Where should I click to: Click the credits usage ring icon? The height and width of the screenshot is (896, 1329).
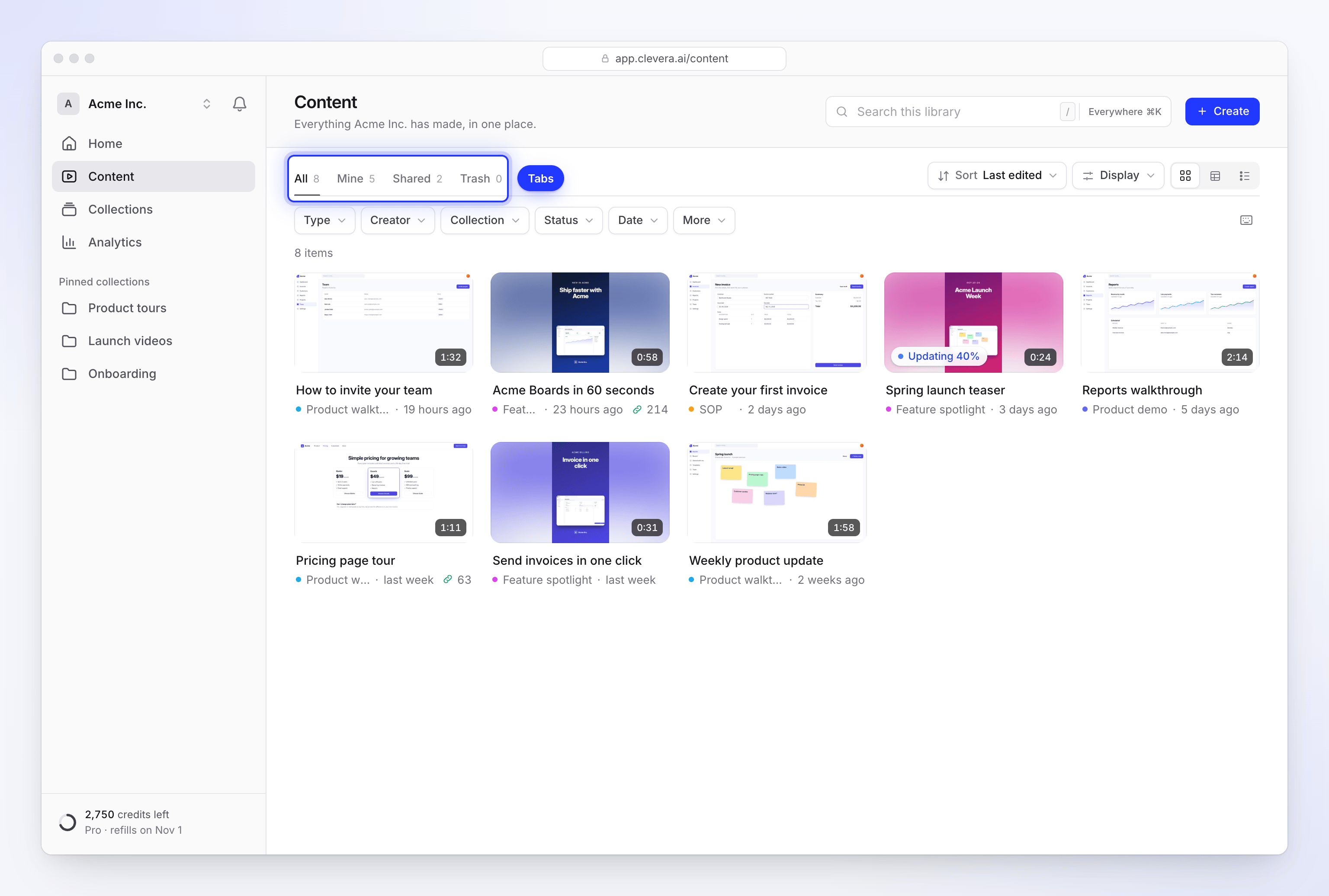pos(67,822)
